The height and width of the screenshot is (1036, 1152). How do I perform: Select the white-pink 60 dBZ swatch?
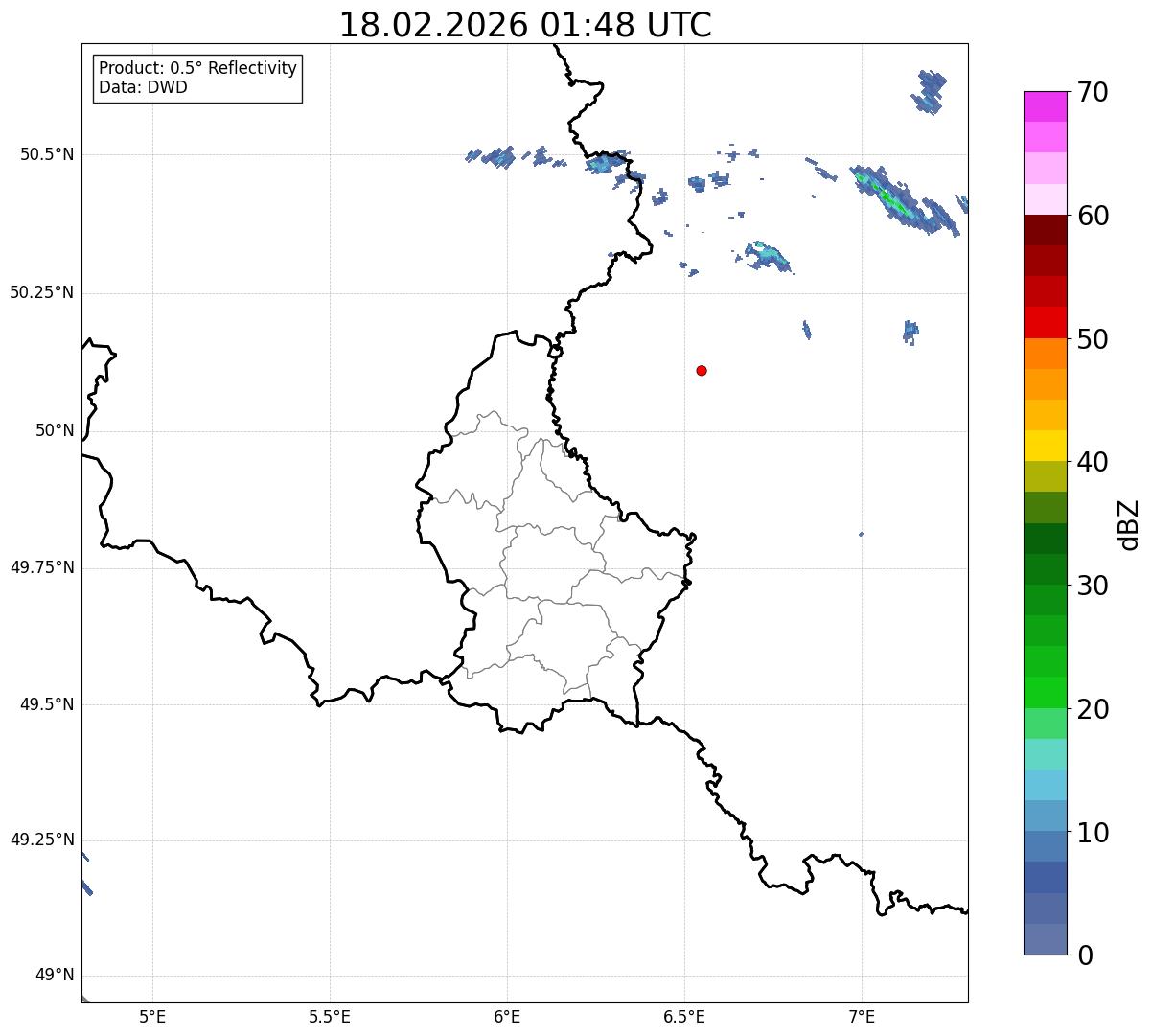1051,199
